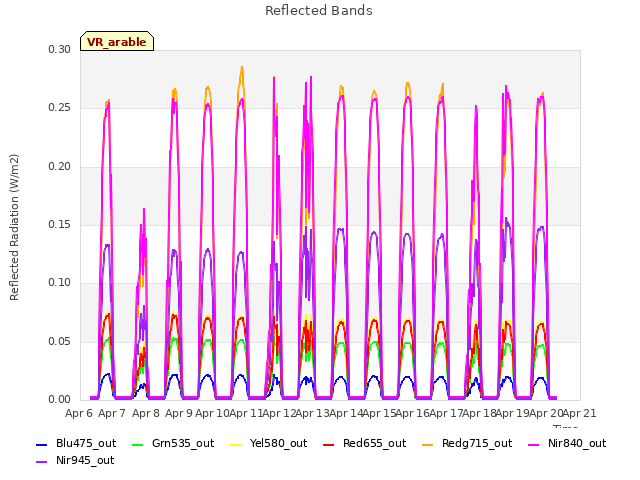Click the Blu475_out legend color marker
This screenshot has width=640, height=480.
41,444
